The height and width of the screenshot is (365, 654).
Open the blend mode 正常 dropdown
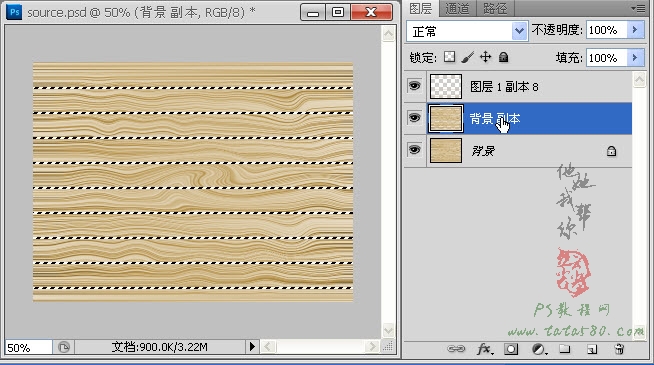519,30
